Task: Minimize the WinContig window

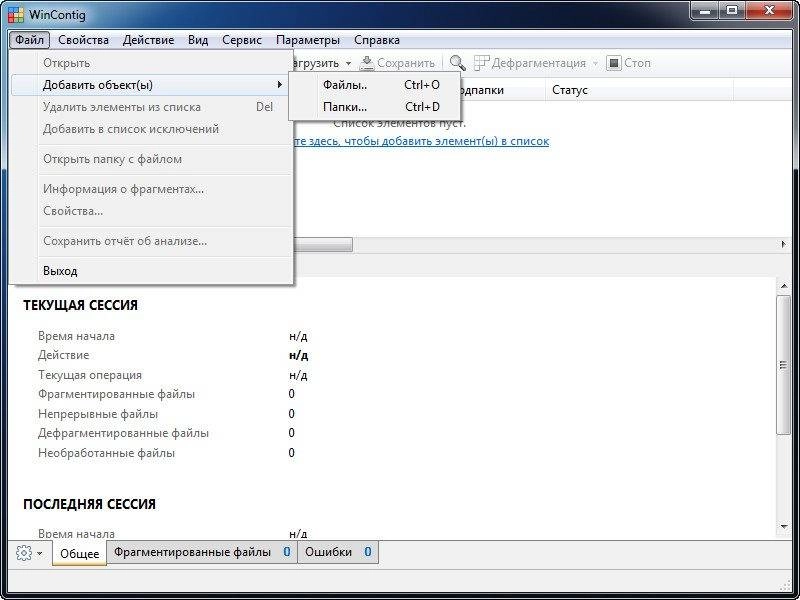Action: pos(706,11)
